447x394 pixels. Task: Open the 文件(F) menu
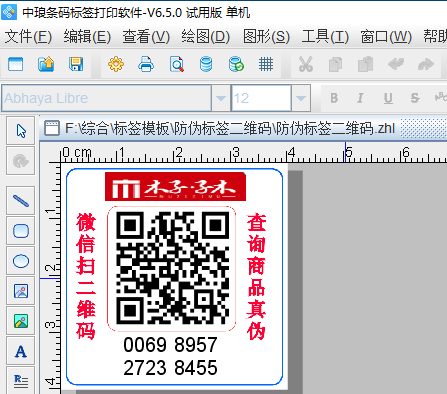(28, 36)
